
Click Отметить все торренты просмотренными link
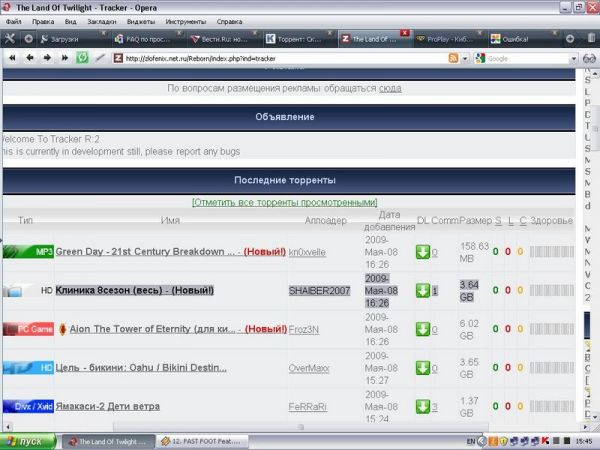[284, 202]
